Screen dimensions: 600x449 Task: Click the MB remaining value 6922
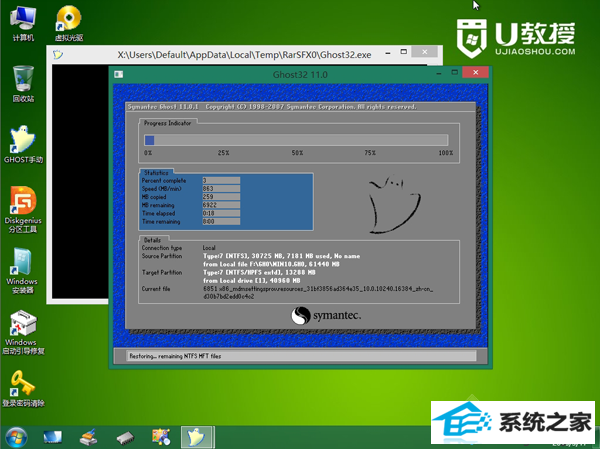click(x=221, y=205)
